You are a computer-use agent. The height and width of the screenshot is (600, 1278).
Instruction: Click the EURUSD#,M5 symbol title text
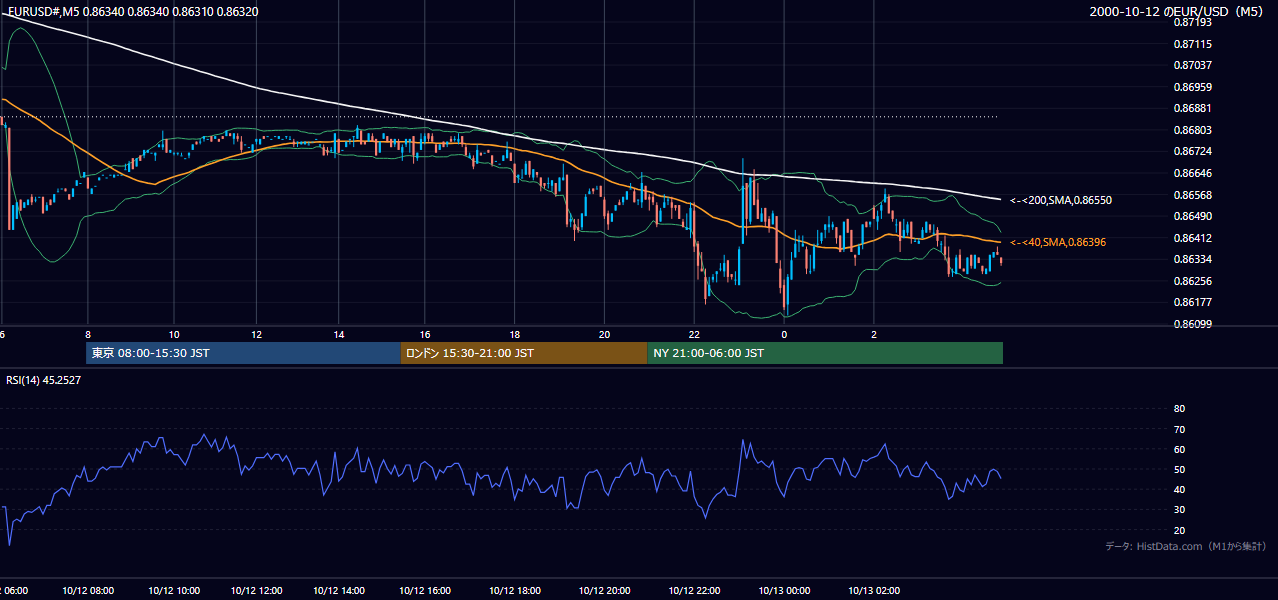42,11
